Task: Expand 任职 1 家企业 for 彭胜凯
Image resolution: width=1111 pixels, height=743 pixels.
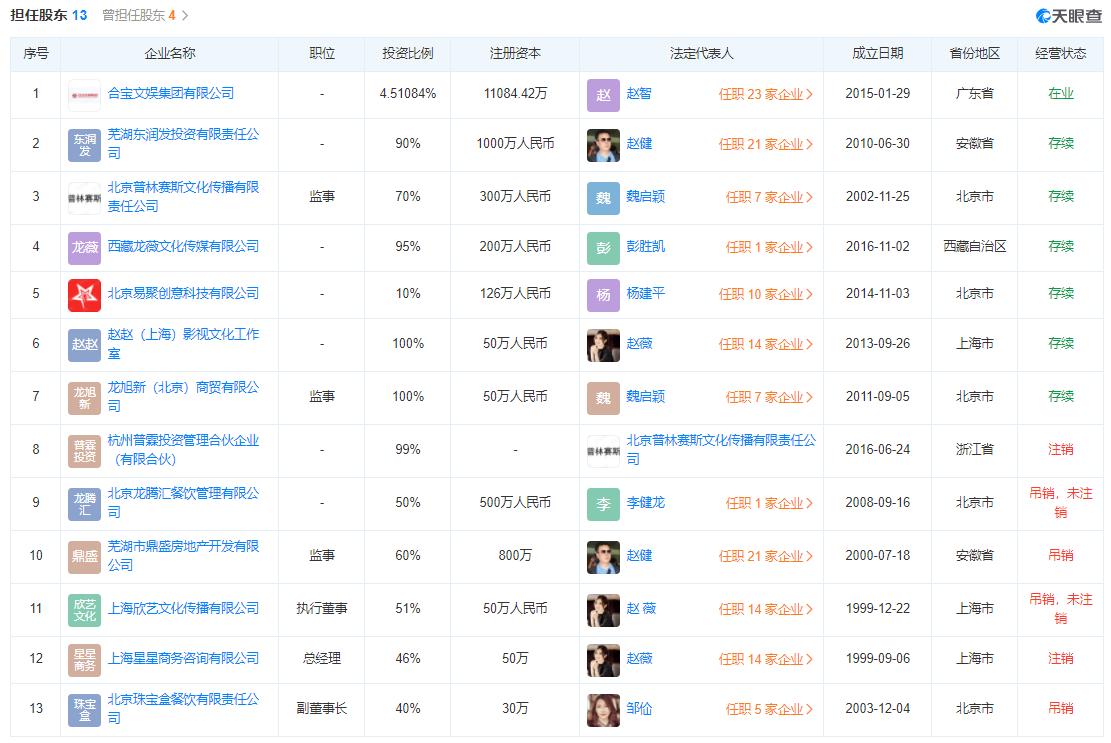Action: [769, 247]
